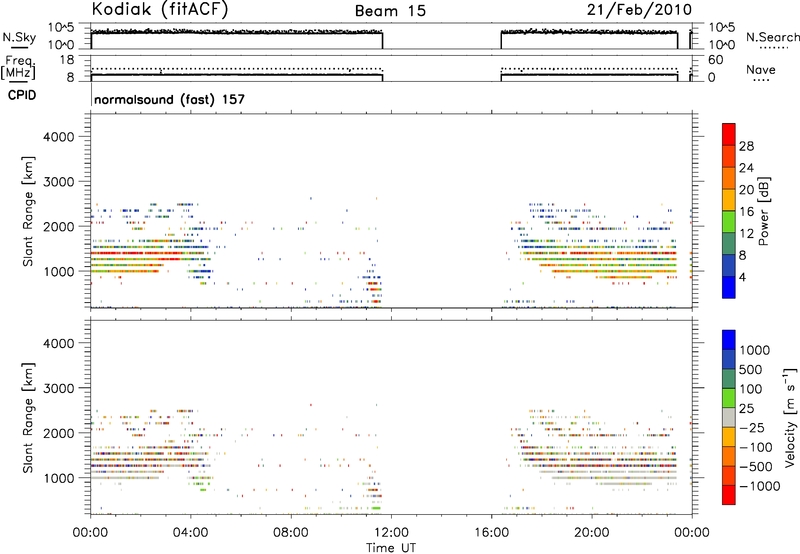Click the orange Power colorbar segment between 20 and 24
The width and height of the screenshot is (800, 554).
[x=729, y=178]
